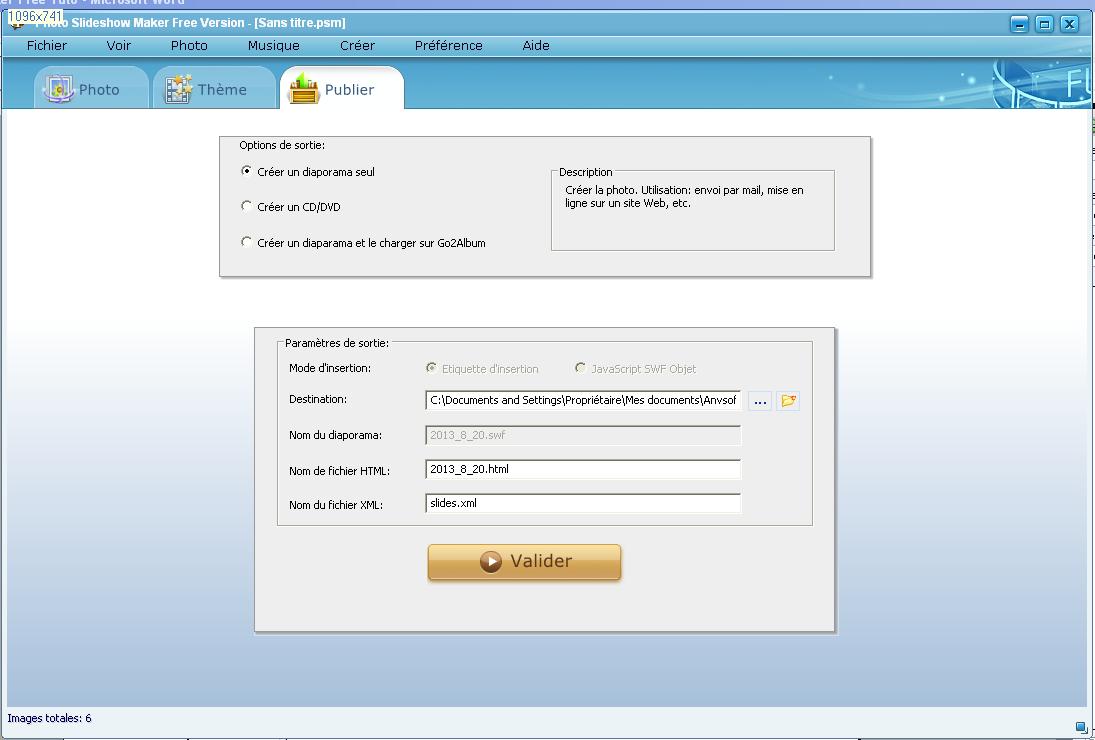Open the Fichier menu
The image size is (1095, 740).
coord(47,45)
